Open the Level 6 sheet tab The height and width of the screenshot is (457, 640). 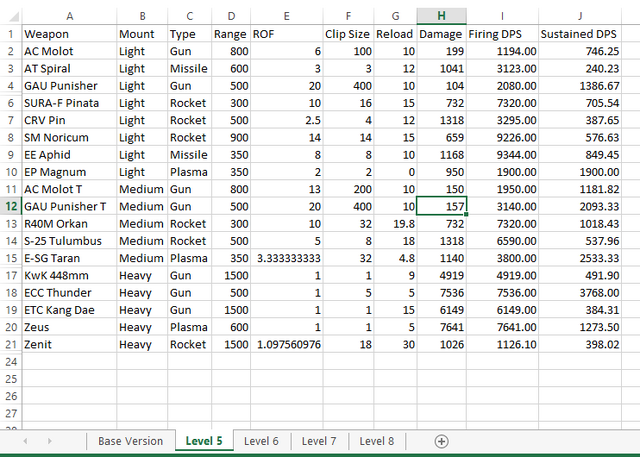(x=261, y=441)
